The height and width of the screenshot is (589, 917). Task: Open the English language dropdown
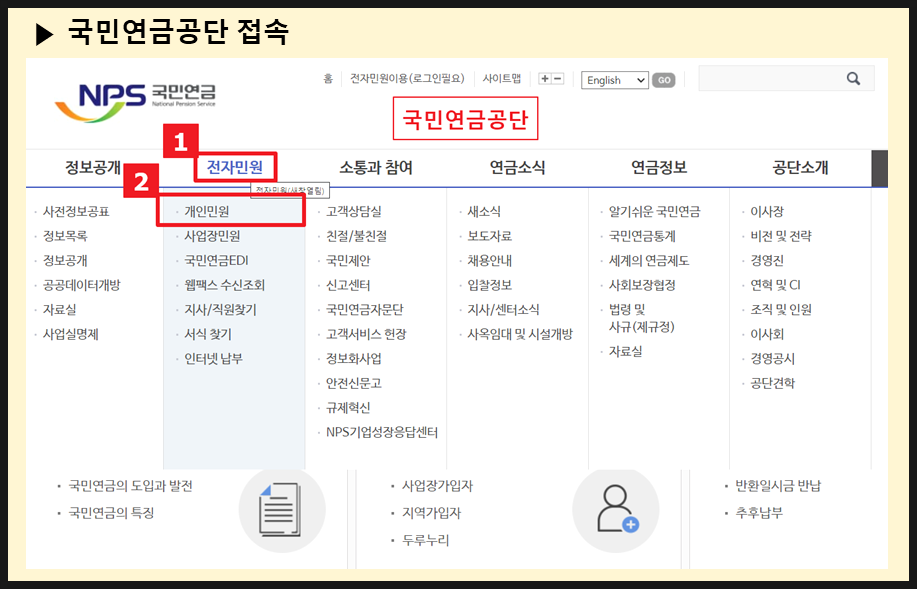coord(614,79)
